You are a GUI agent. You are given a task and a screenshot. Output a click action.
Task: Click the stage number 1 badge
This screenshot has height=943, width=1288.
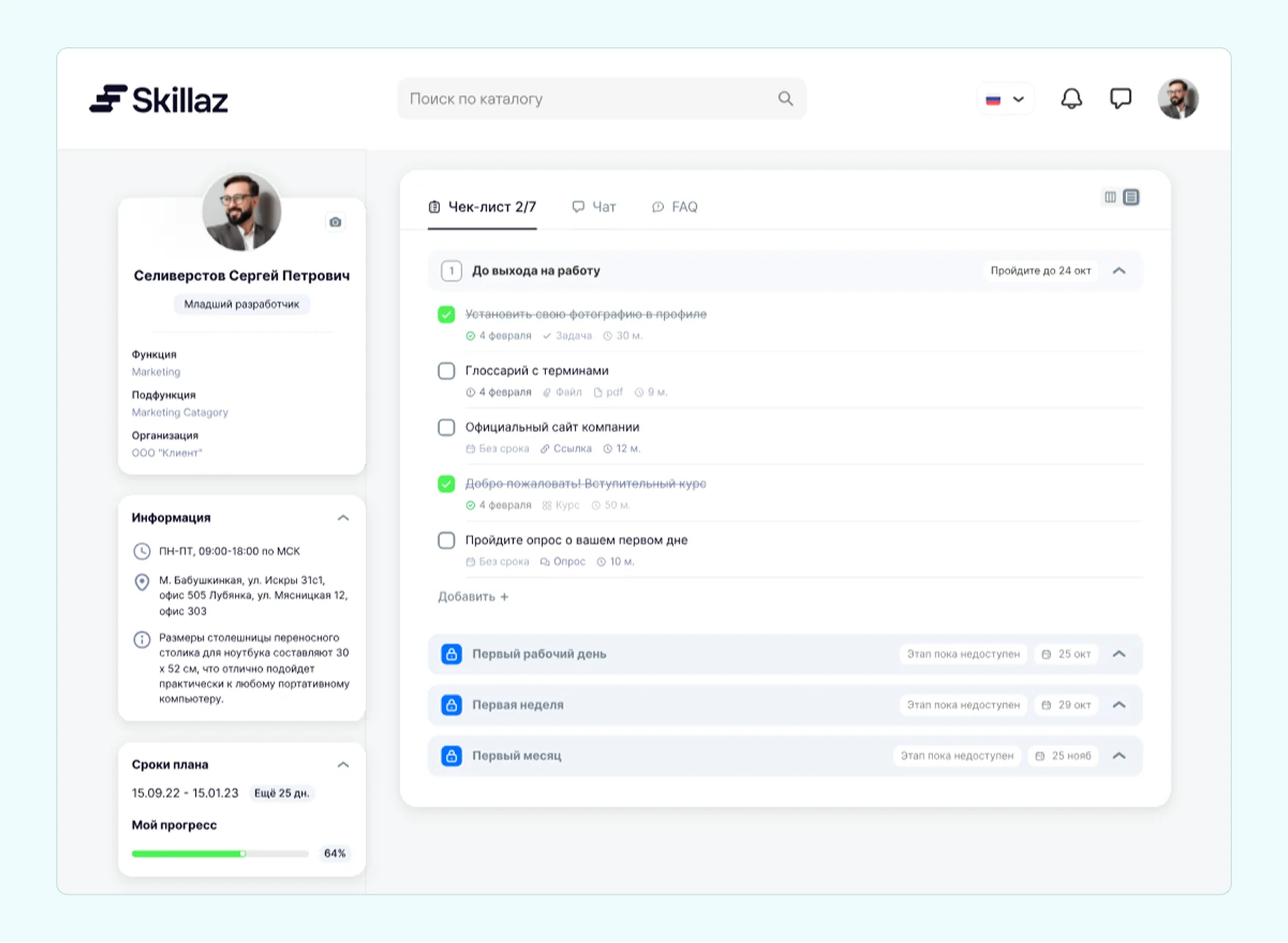[451, 271]
